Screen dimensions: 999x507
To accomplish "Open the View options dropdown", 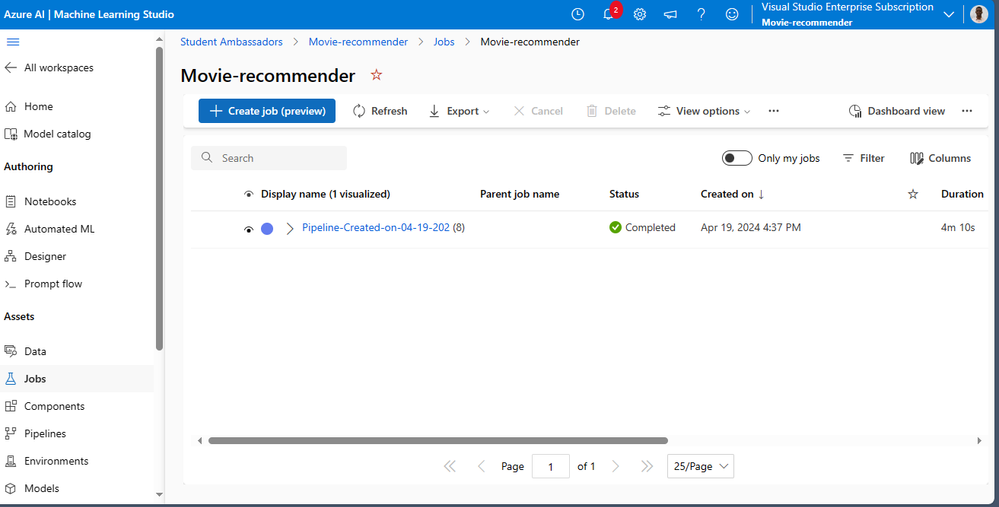I will pyautogui.click(x=704, y=111).
